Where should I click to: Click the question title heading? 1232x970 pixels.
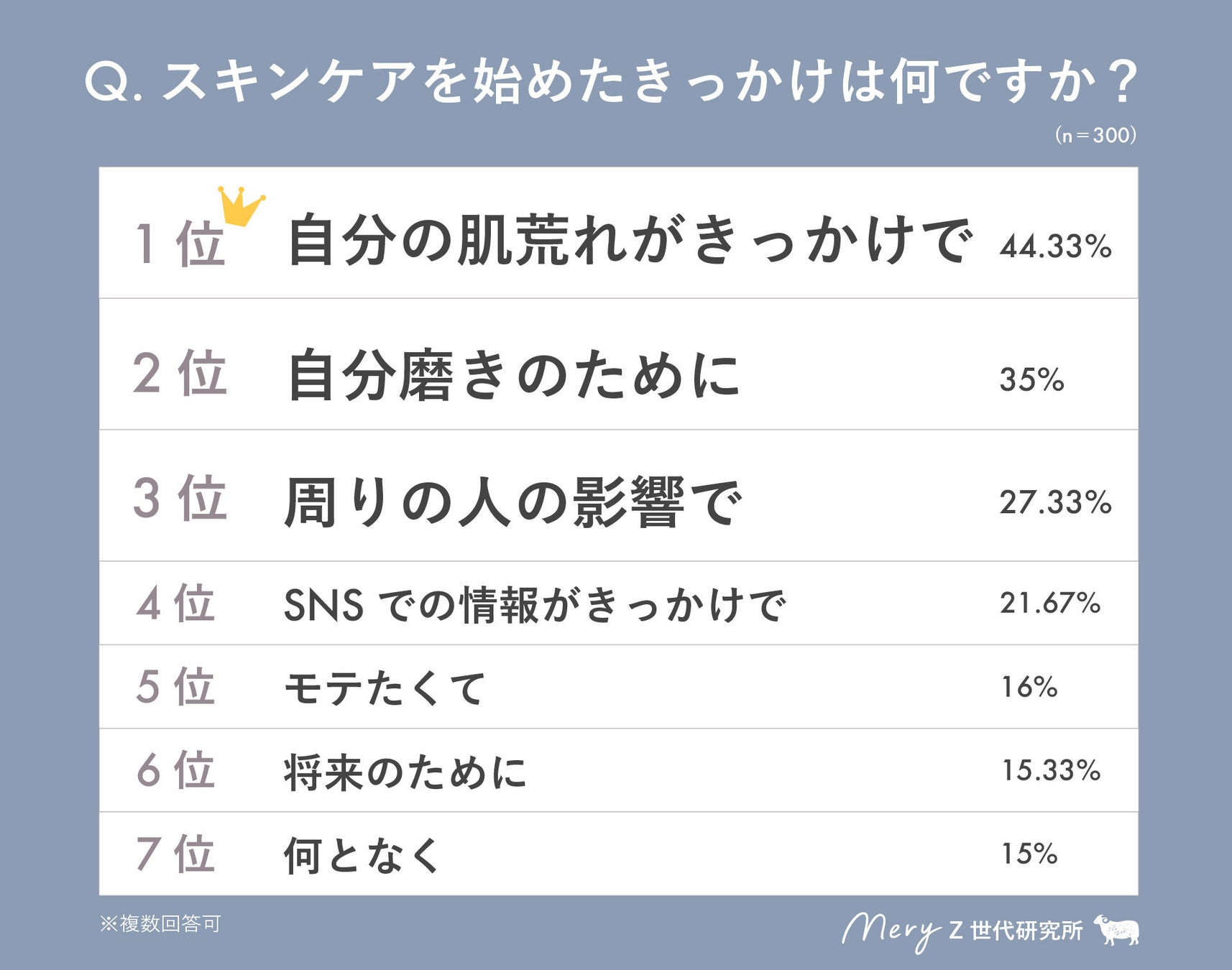point(611,80)
